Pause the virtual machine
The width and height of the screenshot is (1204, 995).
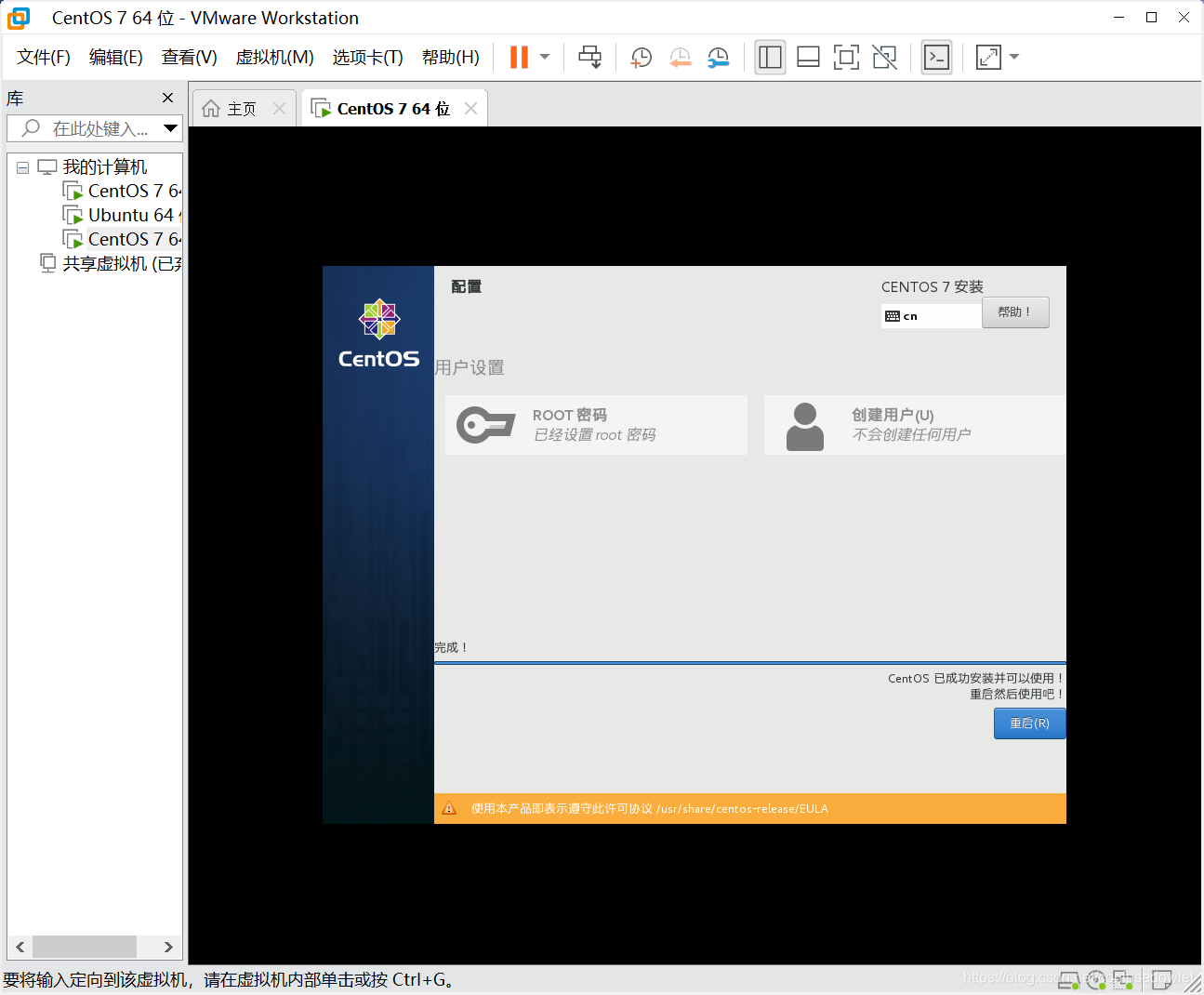tap(519, 57)
